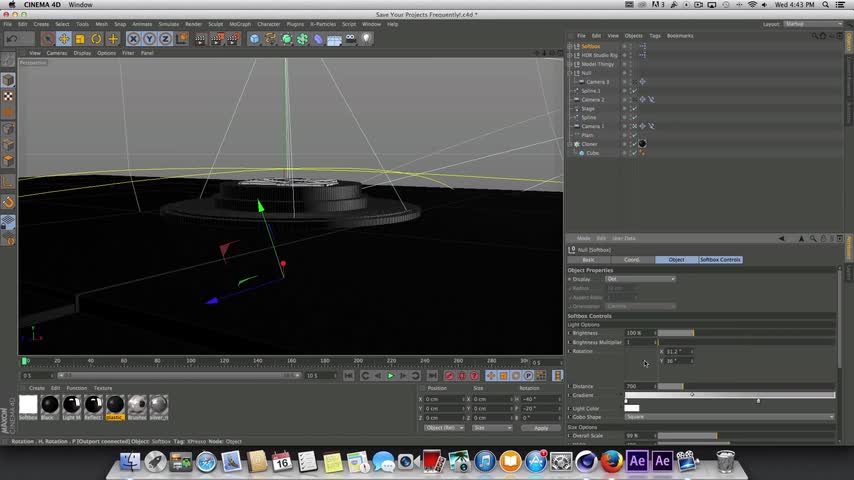Click the Apply button in coordinates panel
The image size is (854, 480).
(x=541, y=428)
